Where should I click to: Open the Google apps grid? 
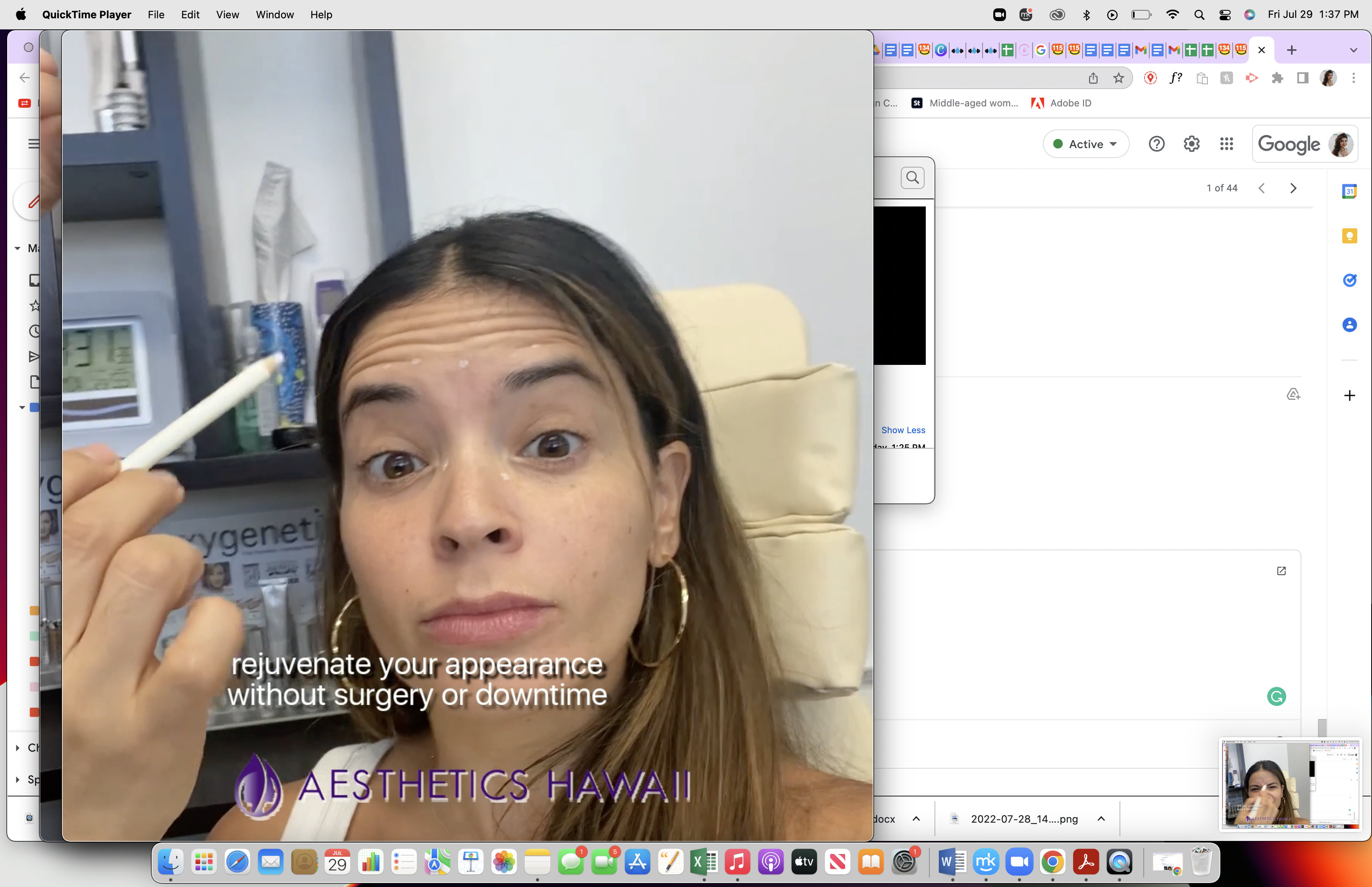pos(1226,144)
